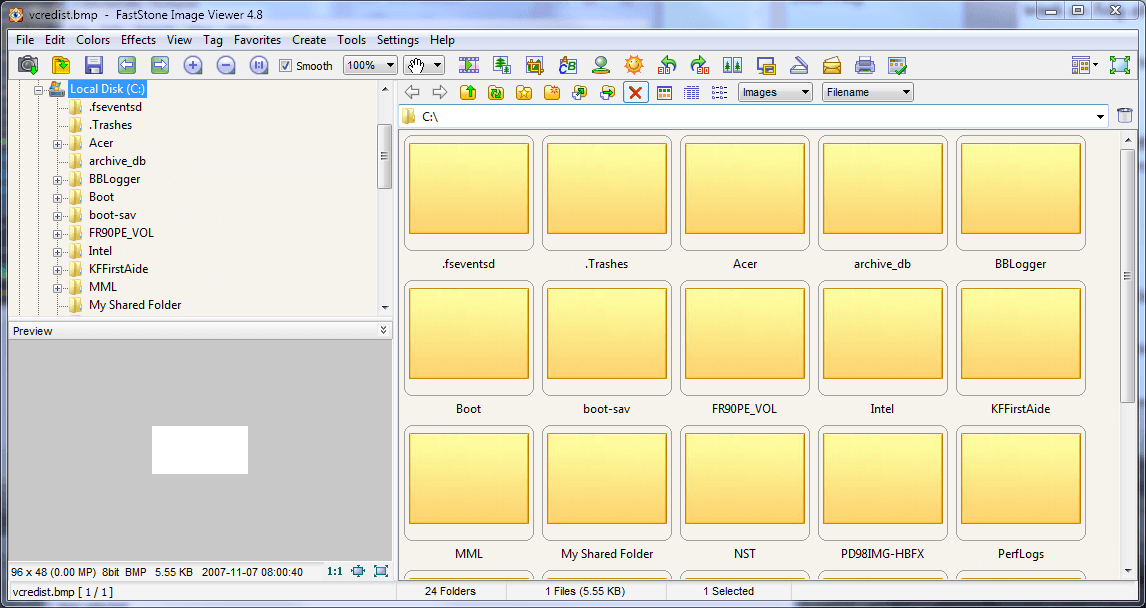1146x608 pixels.
Task: Open the clone stamp tool icon
Action: click(x=601, y=65)
